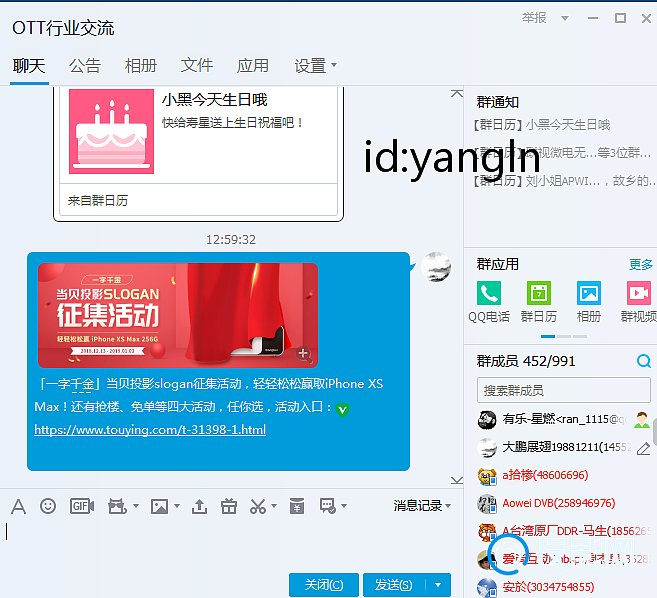Viewport: 657px width, 598px height.
Task: Open the title bar menu arrow beside 举报
Action: coord(565,18)
